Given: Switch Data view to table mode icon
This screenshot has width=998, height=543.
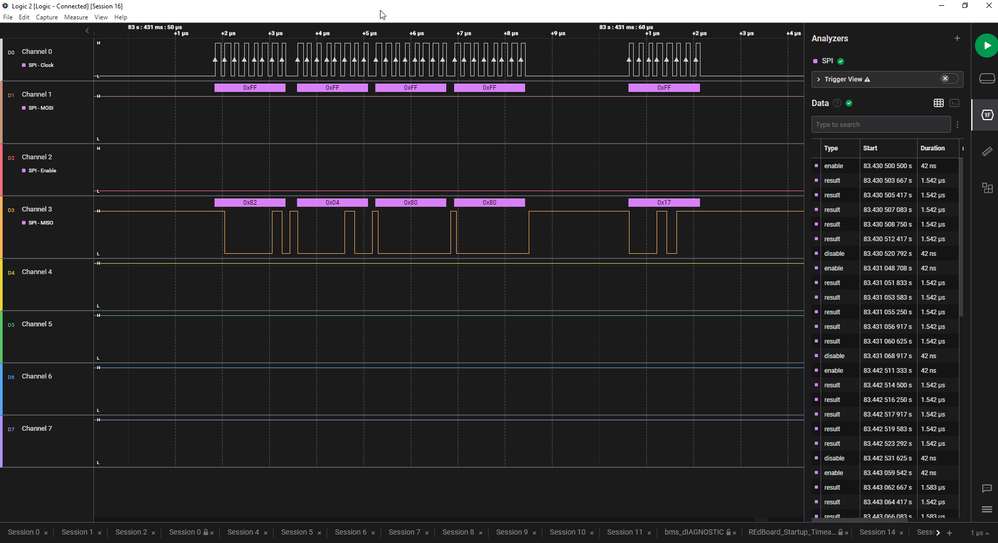Looking at the screenshot, I should point(938,103).
